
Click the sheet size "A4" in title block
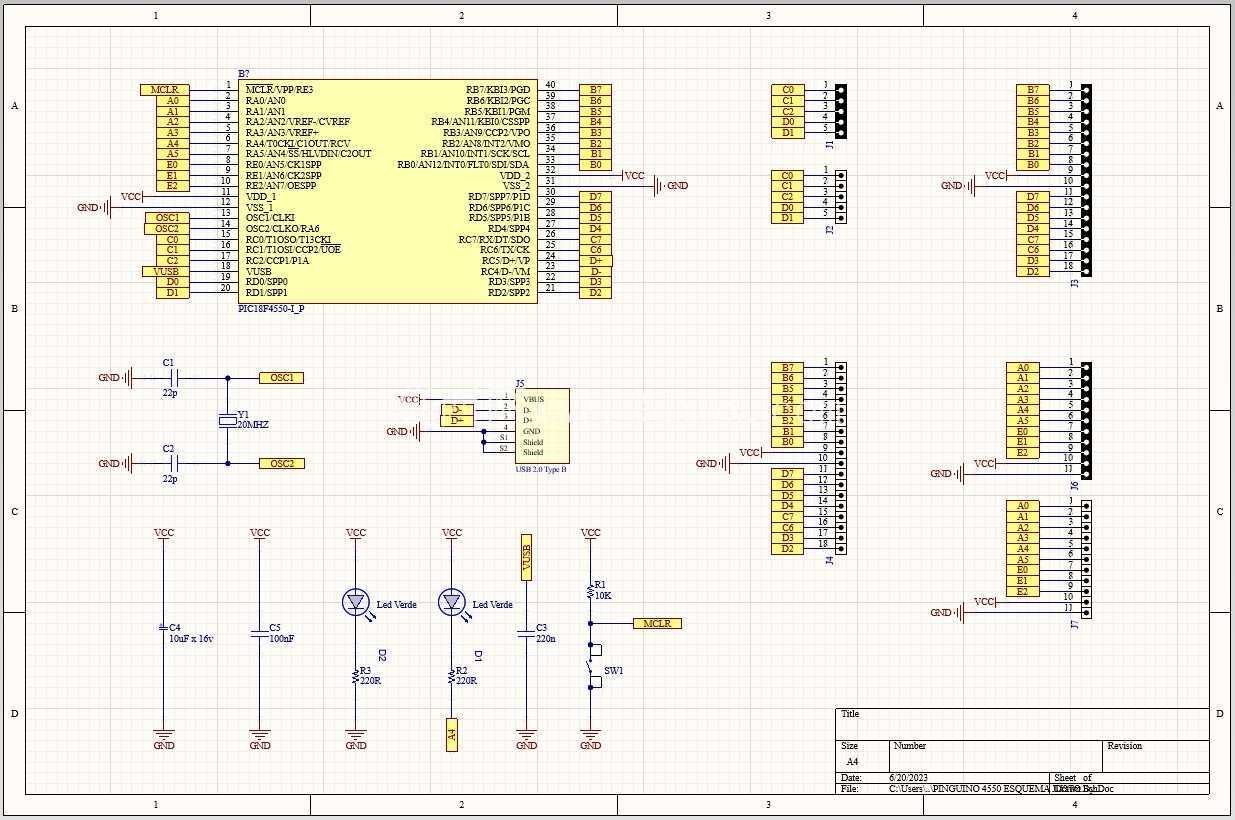[x=852, y=762]
